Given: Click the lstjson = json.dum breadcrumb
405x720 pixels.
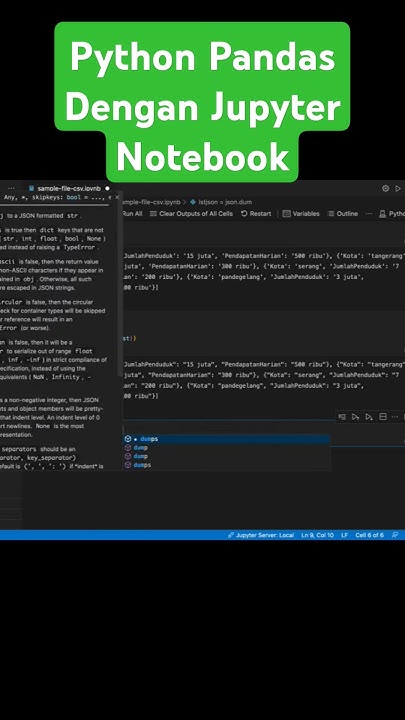Looking at the screenshot, I should point(221,202).
